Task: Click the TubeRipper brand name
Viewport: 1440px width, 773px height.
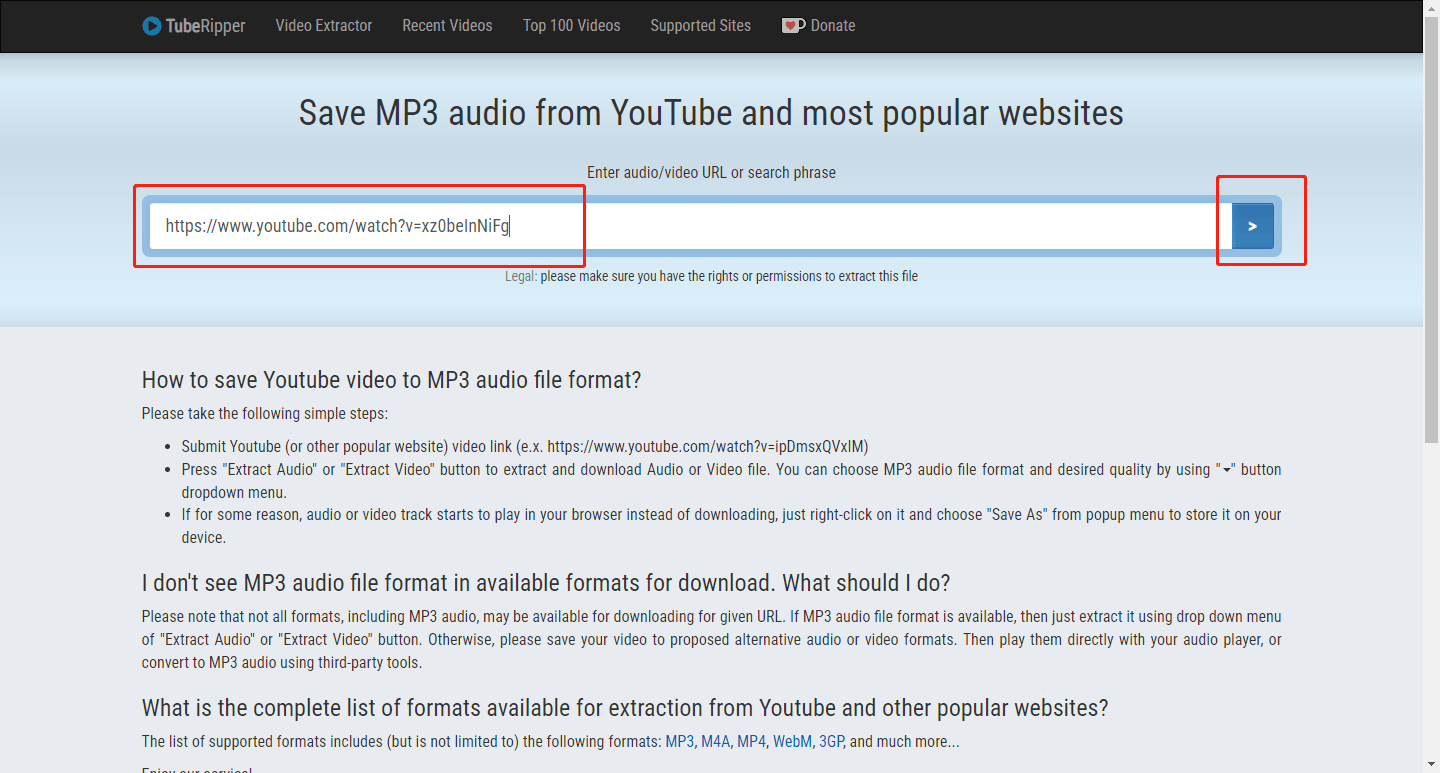Action: (x=206, y=26)
